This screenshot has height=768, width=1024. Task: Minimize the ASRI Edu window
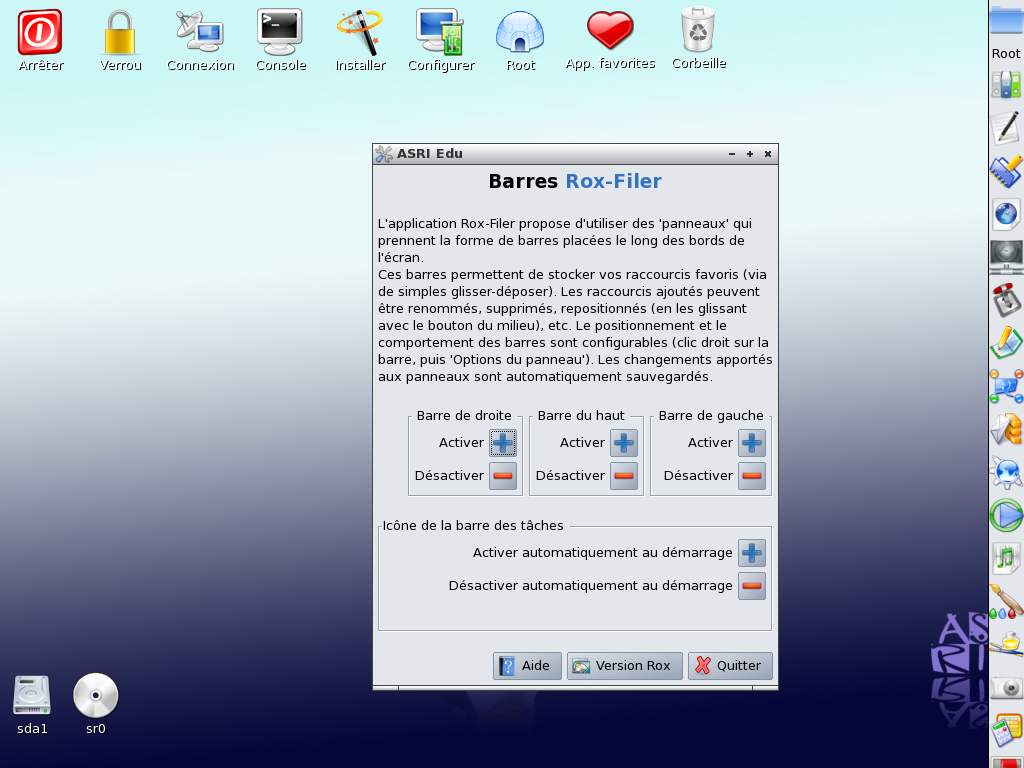(x=732, y=154)
